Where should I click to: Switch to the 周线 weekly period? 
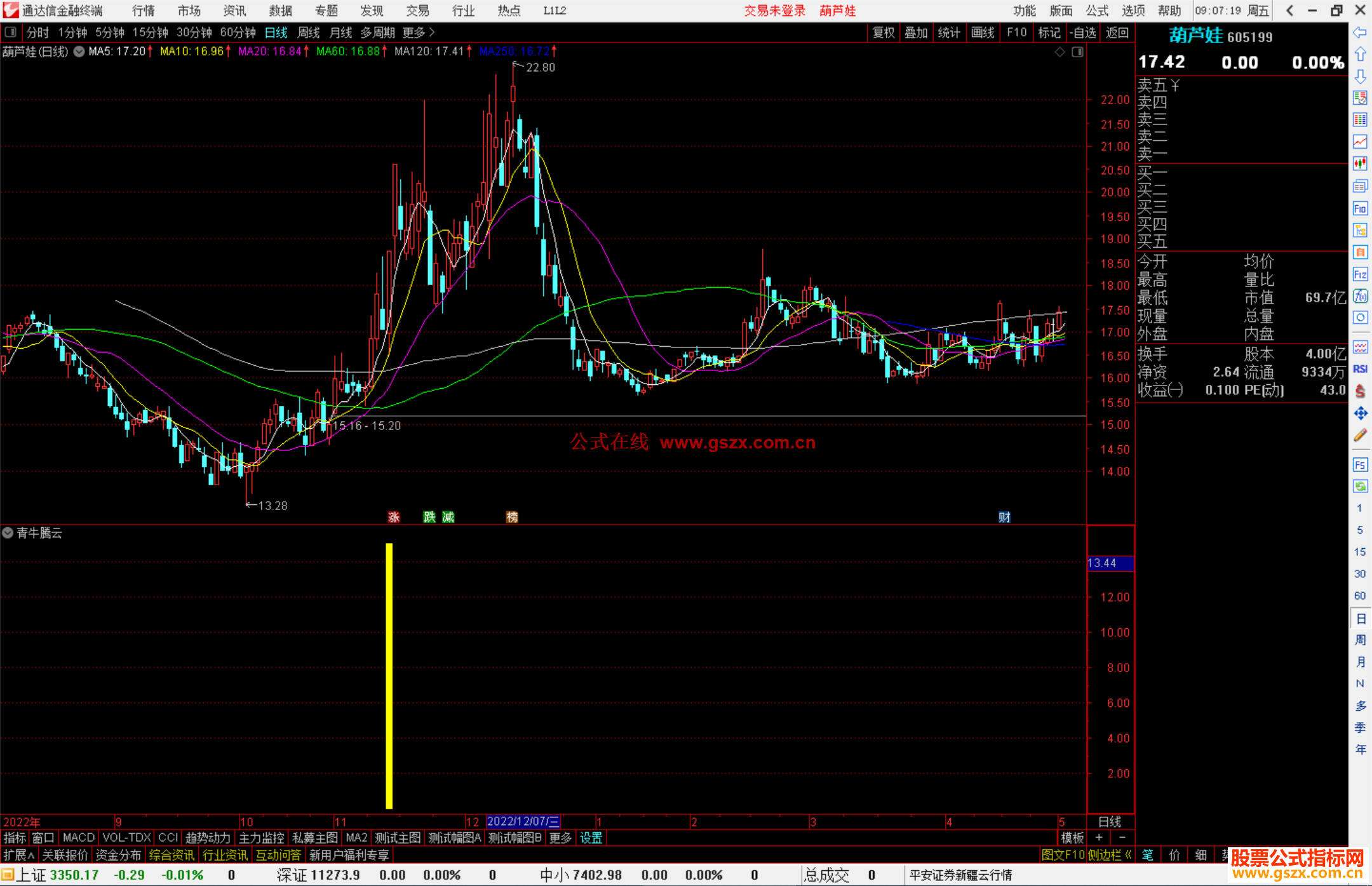(309, 32)
